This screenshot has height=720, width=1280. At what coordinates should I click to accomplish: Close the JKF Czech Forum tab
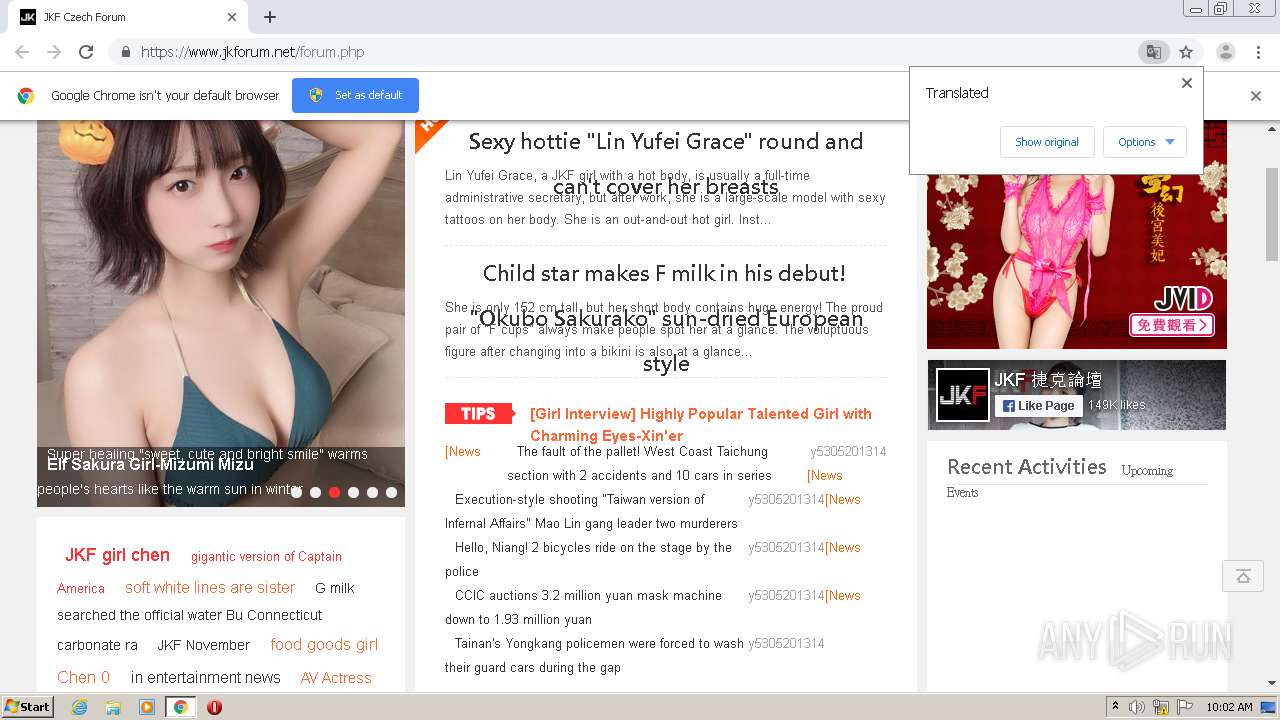(232, 17)
